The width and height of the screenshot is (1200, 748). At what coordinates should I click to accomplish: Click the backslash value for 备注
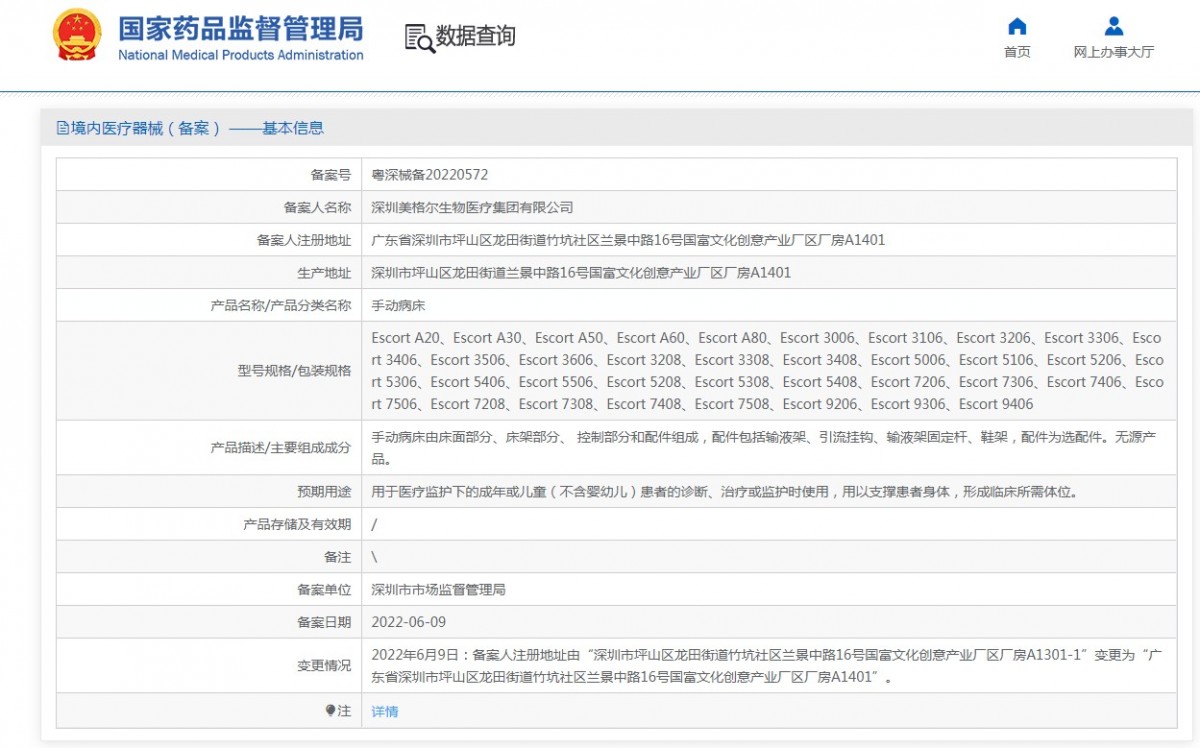point(374,557)
